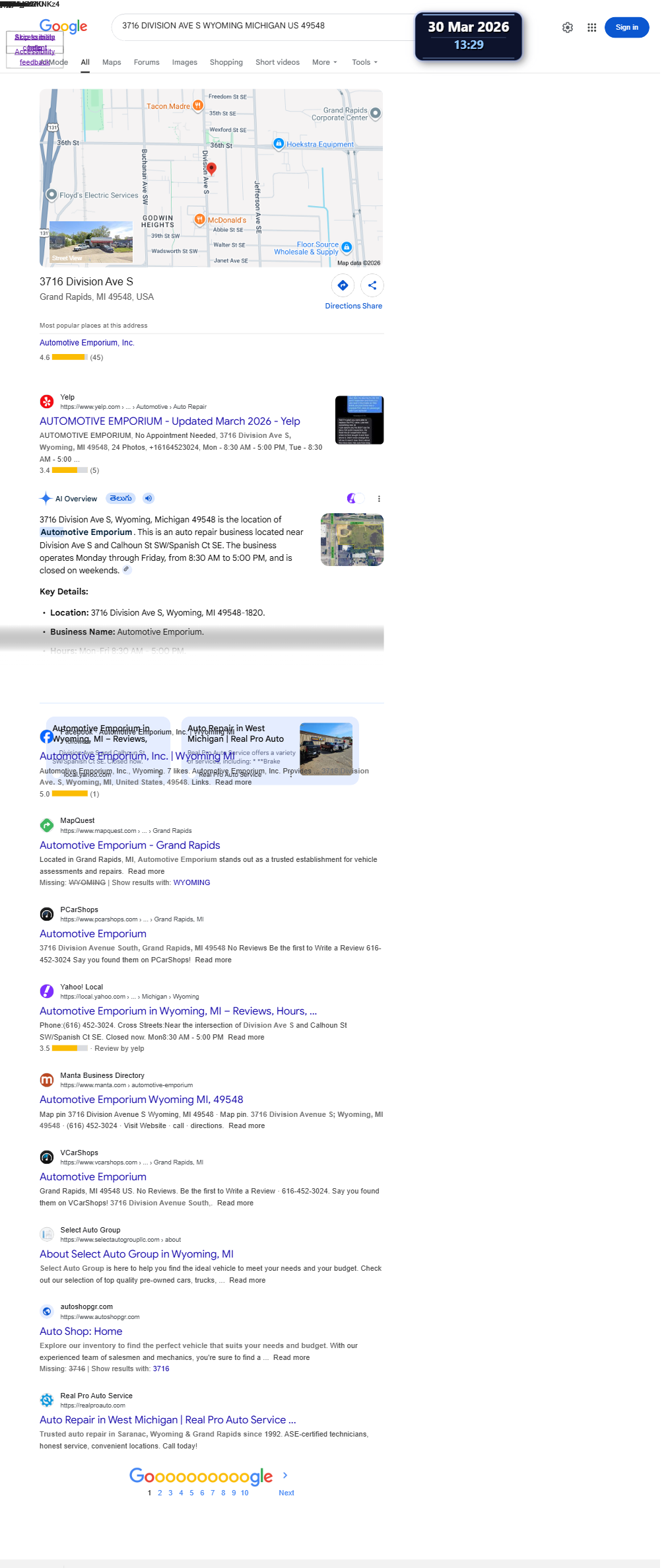The image size is (668, 1568).
Task: Click the source link chip after 'closed on weekends'
Action: 127,570
